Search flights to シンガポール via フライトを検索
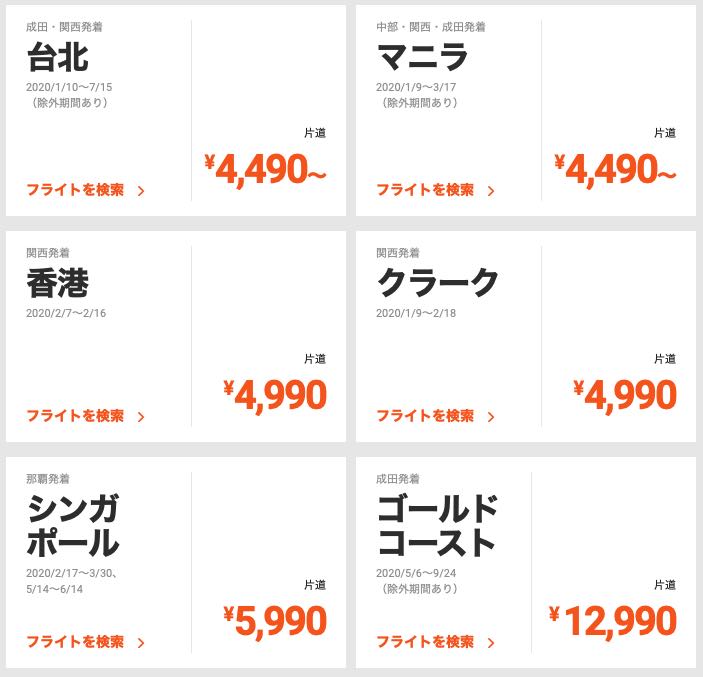Image resolution: width=703 pixels, height=677 pixels. tap(75, 642)
